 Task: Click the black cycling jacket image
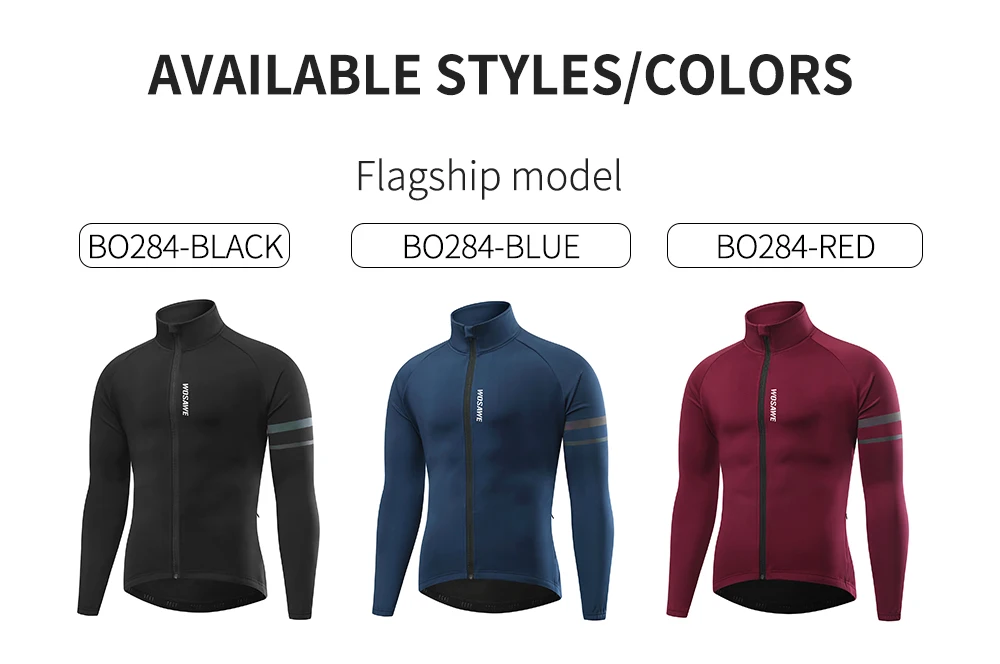point(196,459)
